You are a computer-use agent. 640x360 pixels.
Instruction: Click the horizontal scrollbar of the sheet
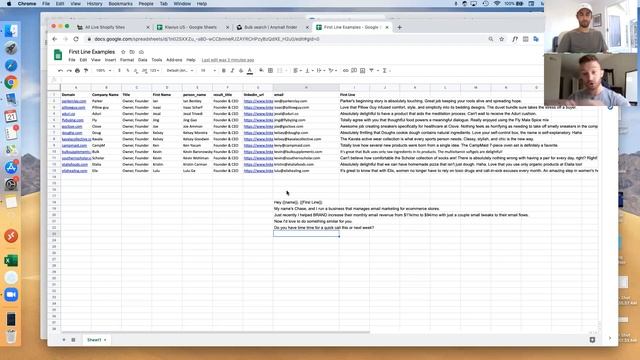click(x=216, y=332)
